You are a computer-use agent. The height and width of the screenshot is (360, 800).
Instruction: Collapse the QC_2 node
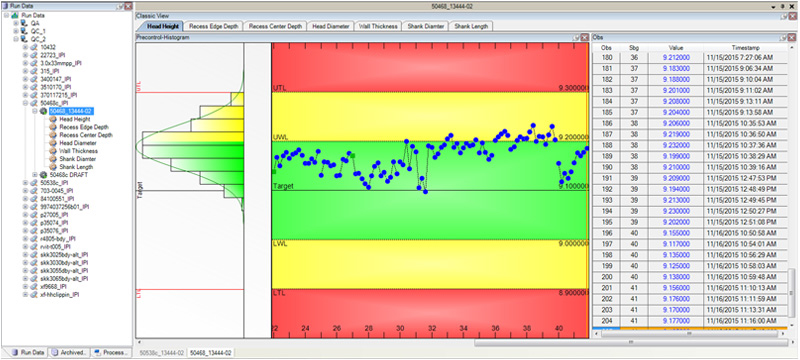[x=16, y=39]
